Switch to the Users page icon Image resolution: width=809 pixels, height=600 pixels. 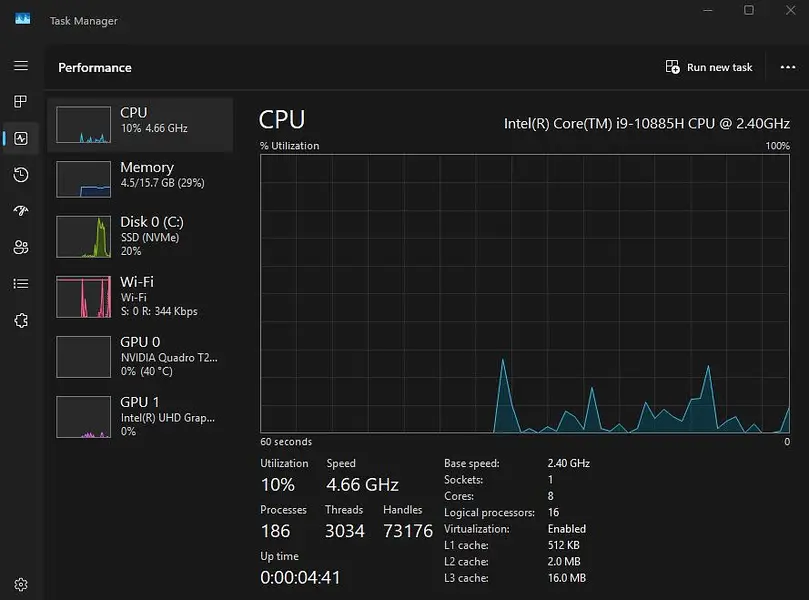point(21,247)
